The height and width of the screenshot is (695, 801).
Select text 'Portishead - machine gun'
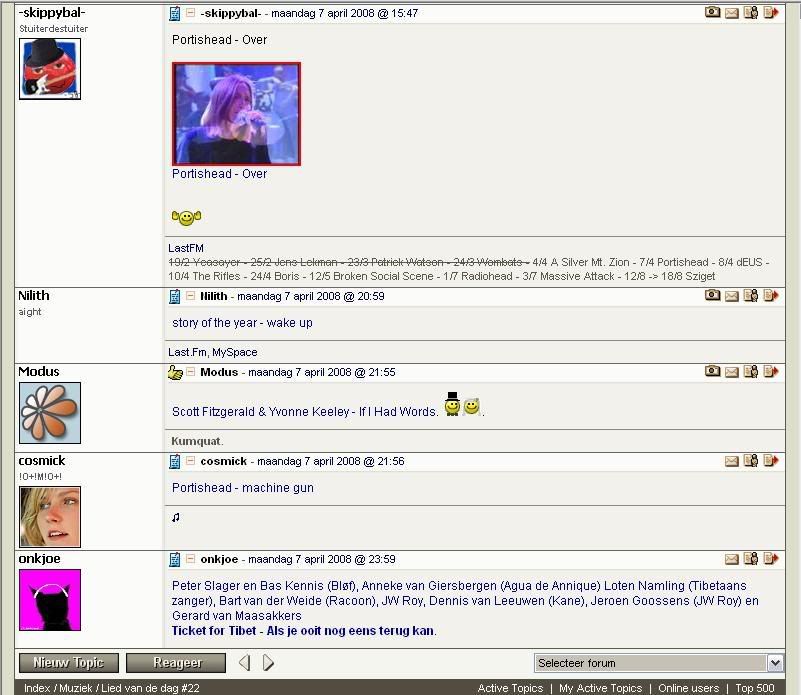243,488
